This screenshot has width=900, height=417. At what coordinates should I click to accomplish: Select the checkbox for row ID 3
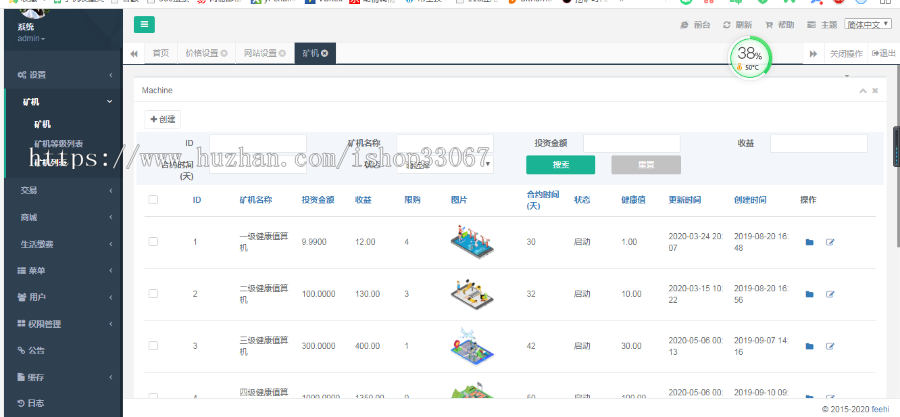[x=153, y=345]
